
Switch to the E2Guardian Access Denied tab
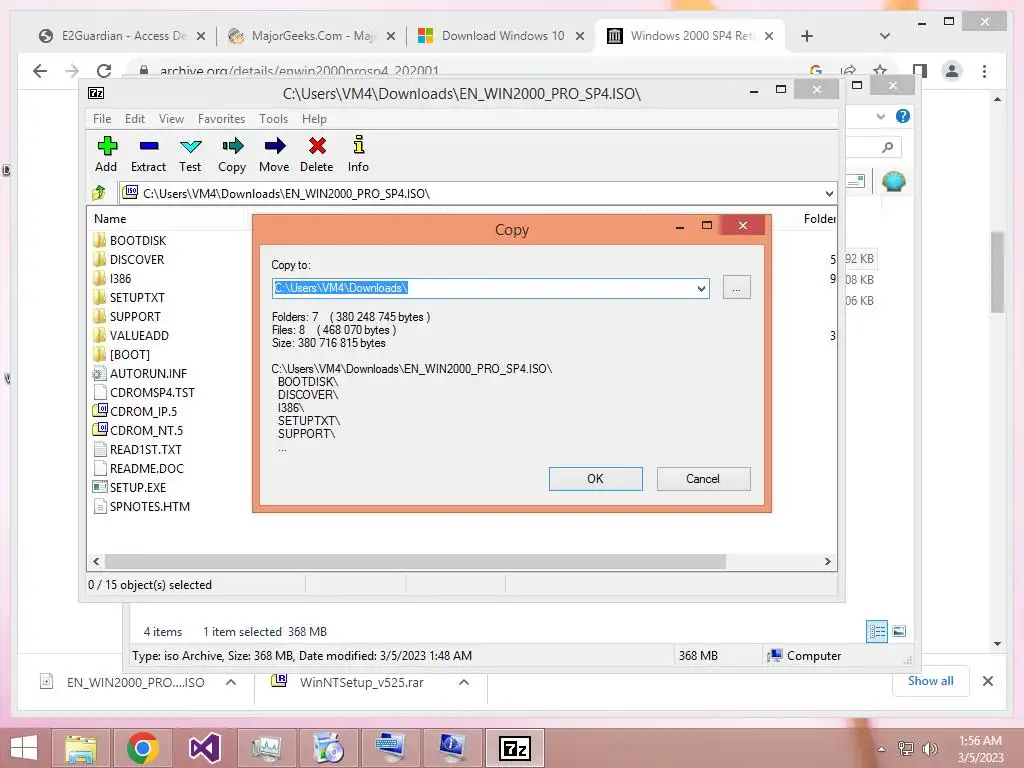pyautogui.click(x=123, y=36)
